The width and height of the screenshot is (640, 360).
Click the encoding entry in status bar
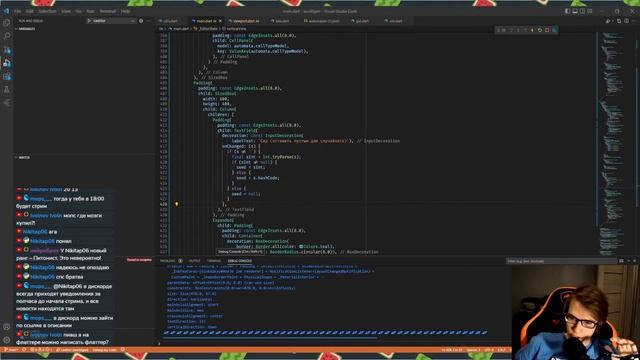(489, 350)
